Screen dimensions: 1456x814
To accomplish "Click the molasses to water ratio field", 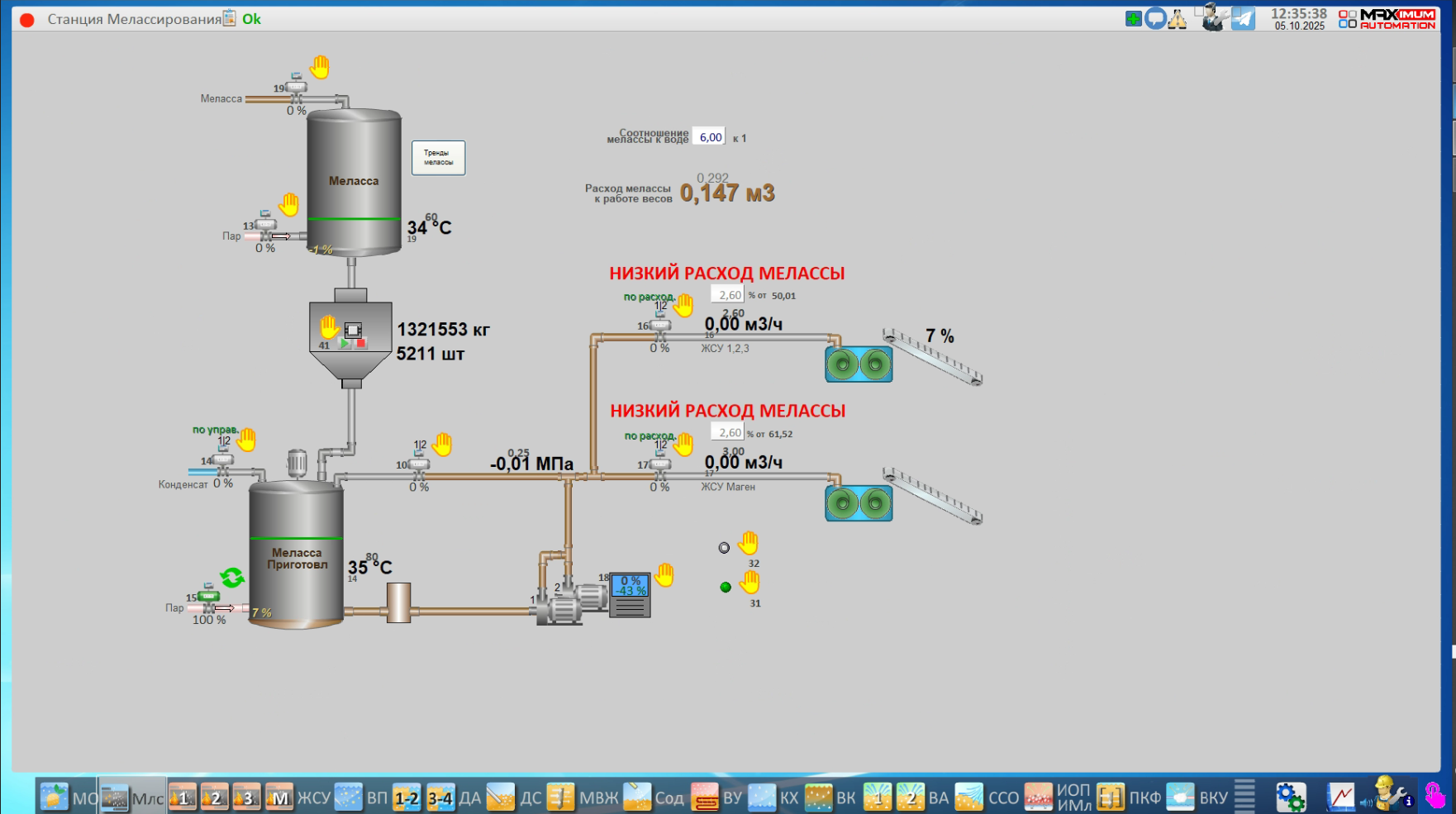I will pyautogui.click(x=710, y=137).
